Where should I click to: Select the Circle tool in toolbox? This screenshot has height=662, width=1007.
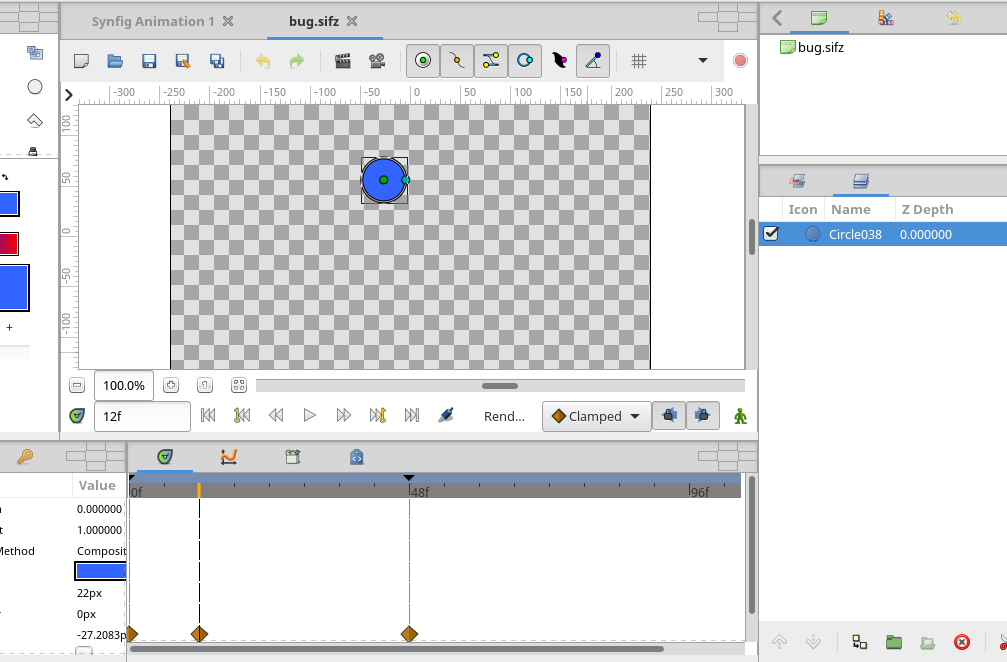coord(35,87)
